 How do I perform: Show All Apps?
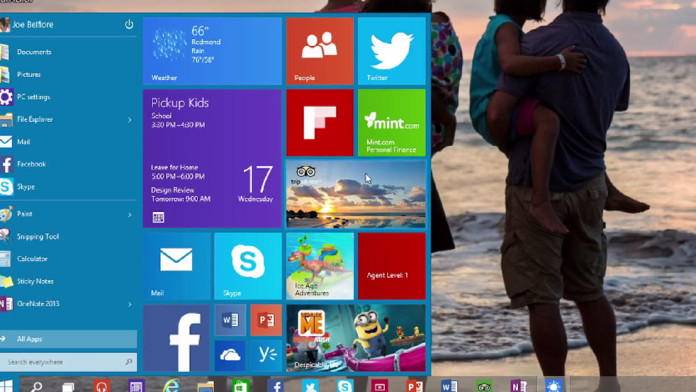tap(68, 339)
